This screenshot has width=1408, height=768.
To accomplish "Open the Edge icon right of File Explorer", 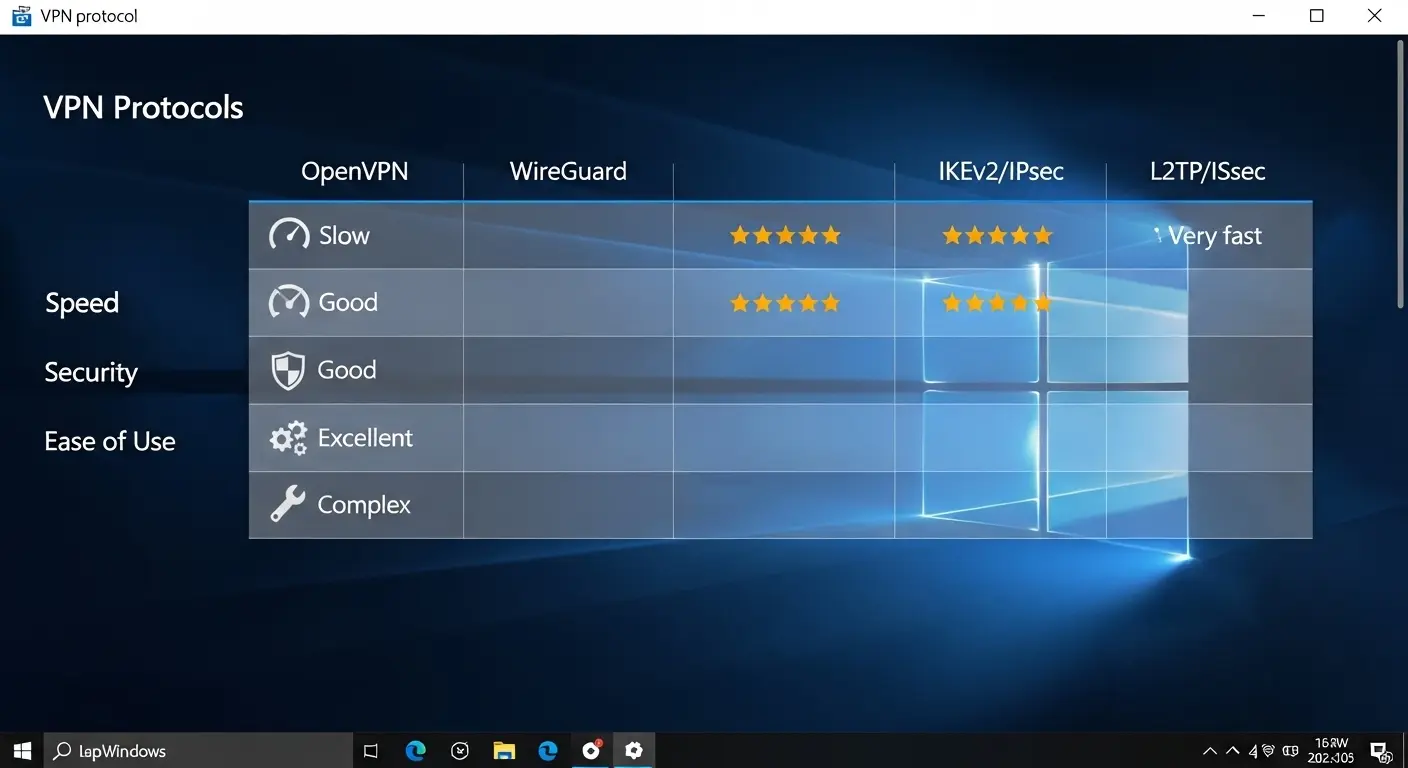I will [548, 750].
